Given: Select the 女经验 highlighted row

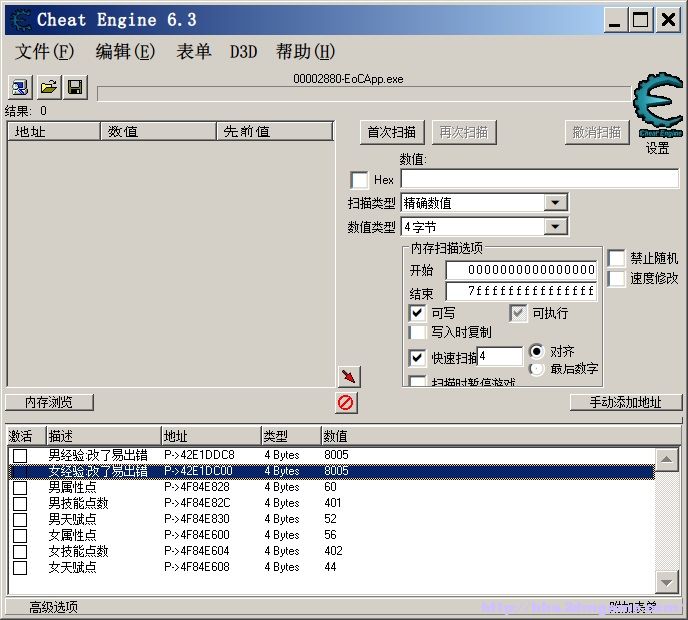Looking at the screenshot, I should tap(332, 471).
